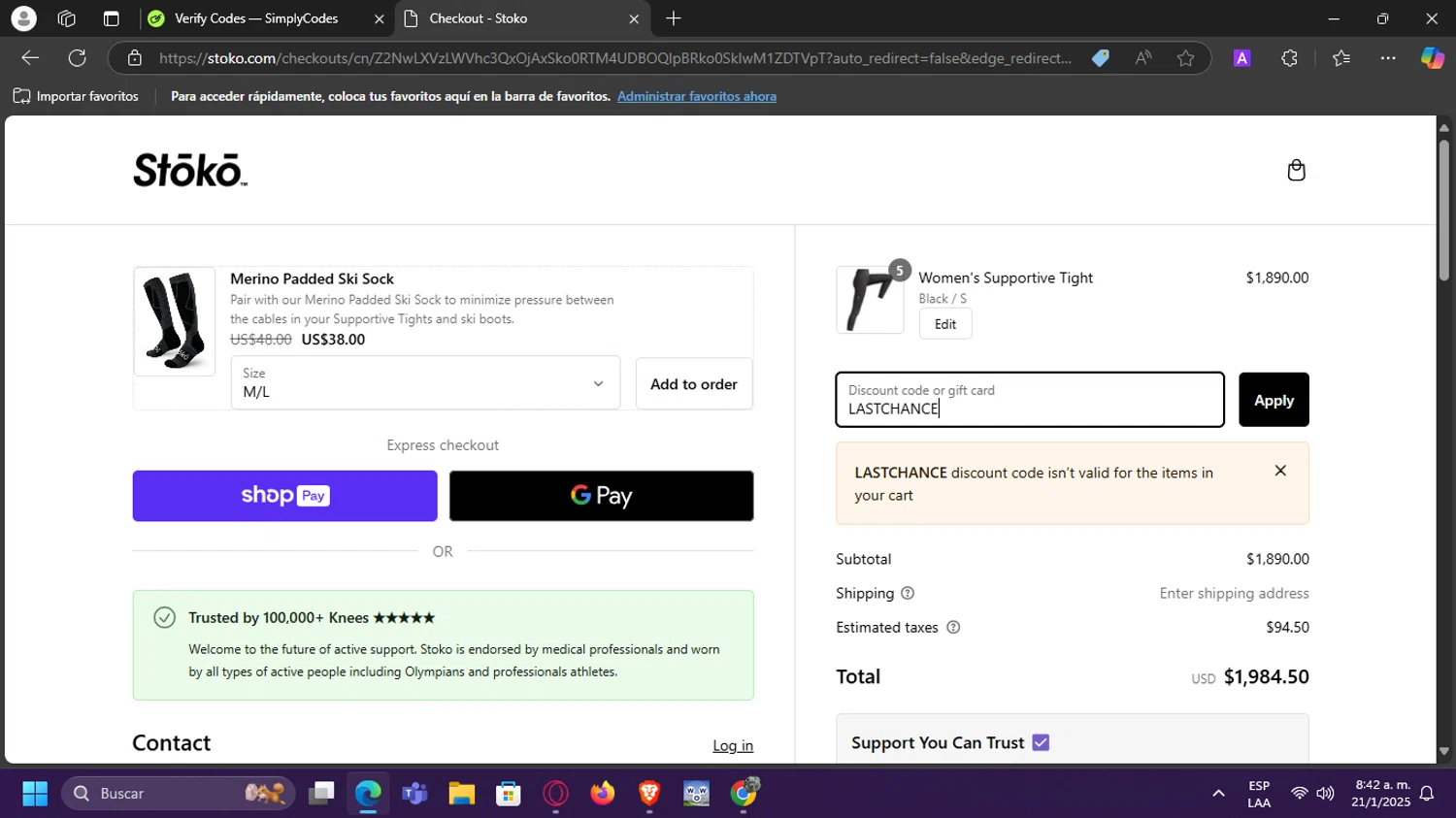
Task: Open the purple A extension icon
Action: [x=1241, y=58]
